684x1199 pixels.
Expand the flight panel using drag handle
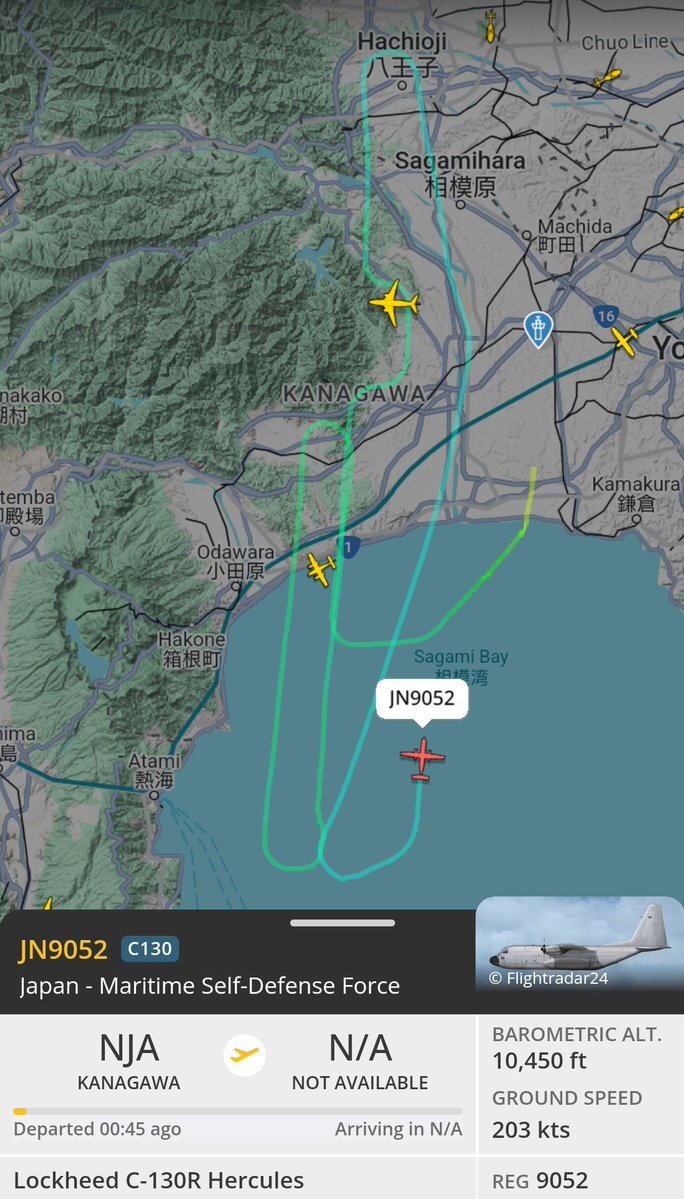tap(342, 923)
